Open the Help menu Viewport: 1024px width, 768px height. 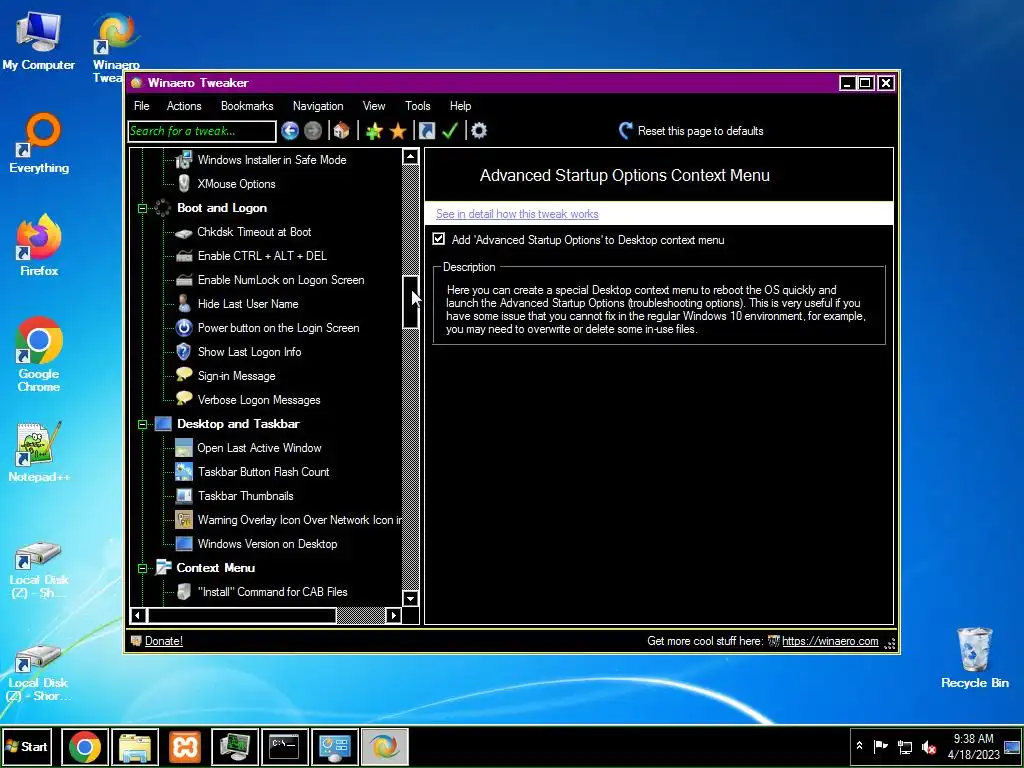coord(460,106)
